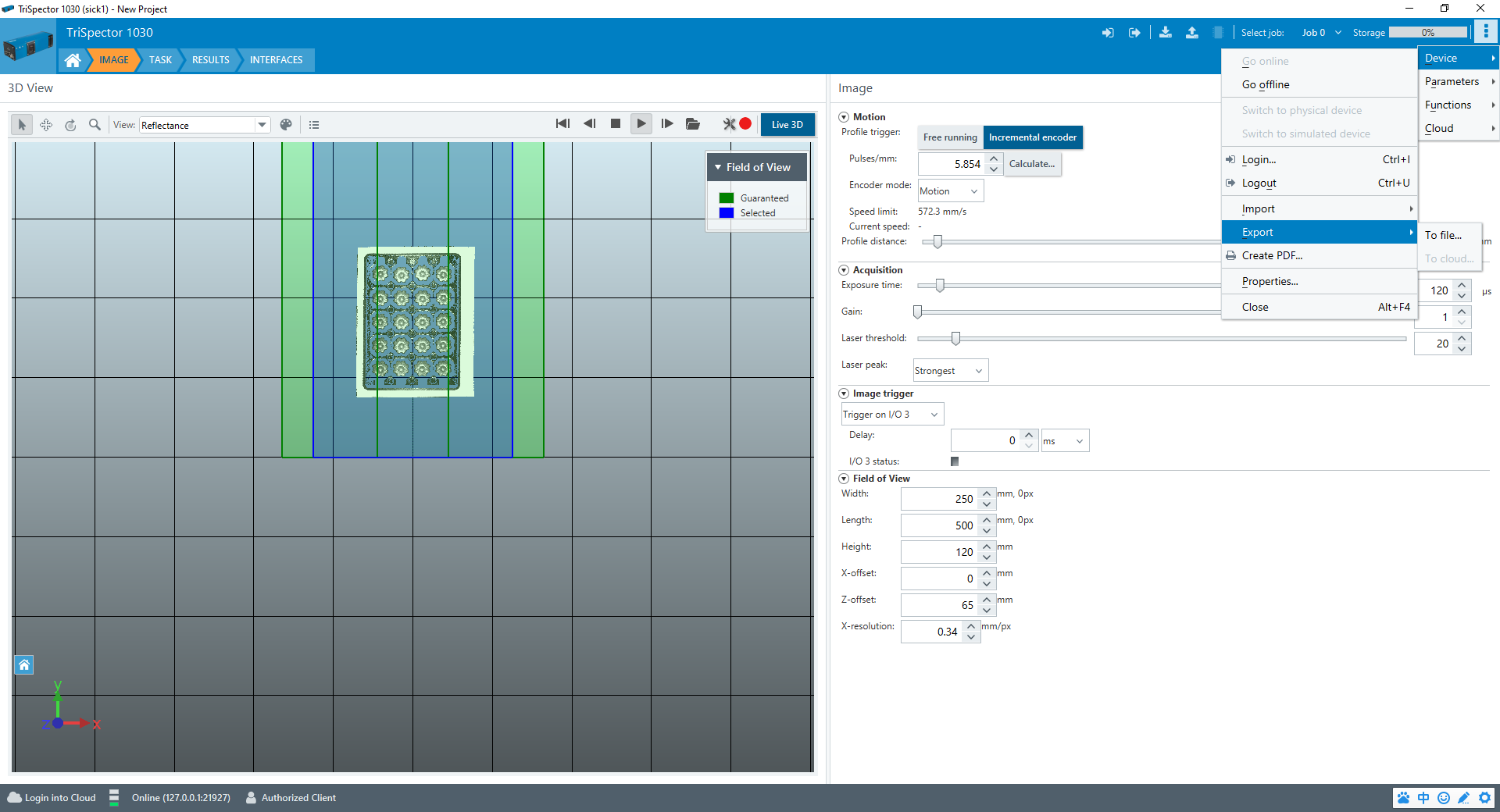Collapse the Field of View section

(x=844, y=479)
